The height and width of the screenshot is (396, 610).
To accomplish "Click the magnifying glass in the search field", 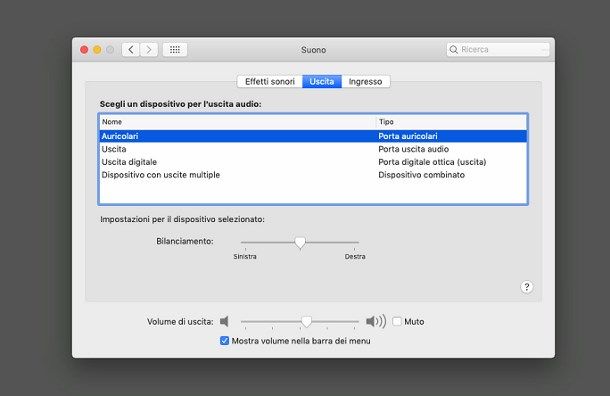I will coord(453,49).
